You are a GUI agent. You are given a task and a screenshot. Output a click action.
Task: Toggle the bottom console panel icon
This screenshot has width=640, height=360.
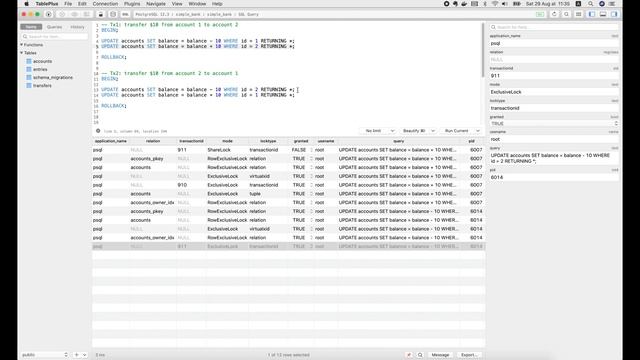[x=603, y=14]
